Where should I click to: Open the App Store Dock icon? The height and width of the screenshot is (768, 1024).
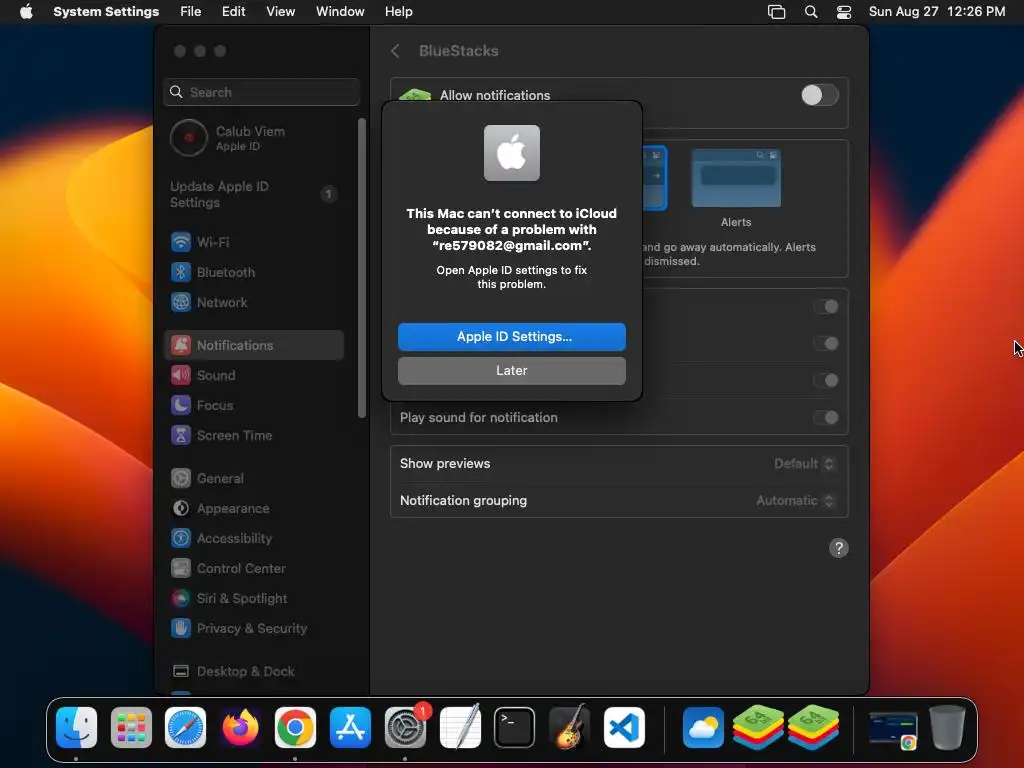coord(350,727)
